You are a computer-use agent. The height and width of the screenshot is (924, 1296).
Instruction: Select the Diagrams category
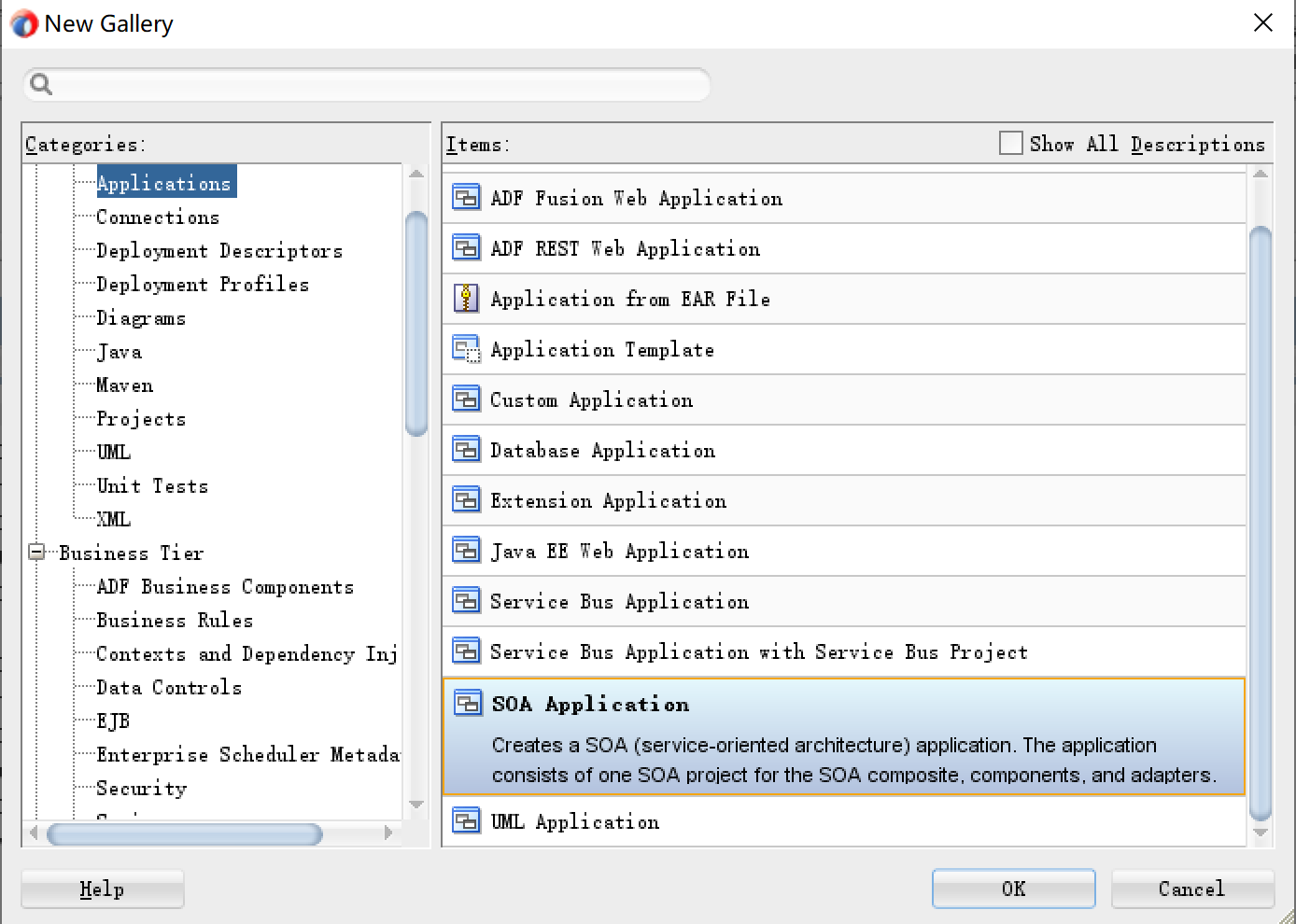[x=141, y=318]
